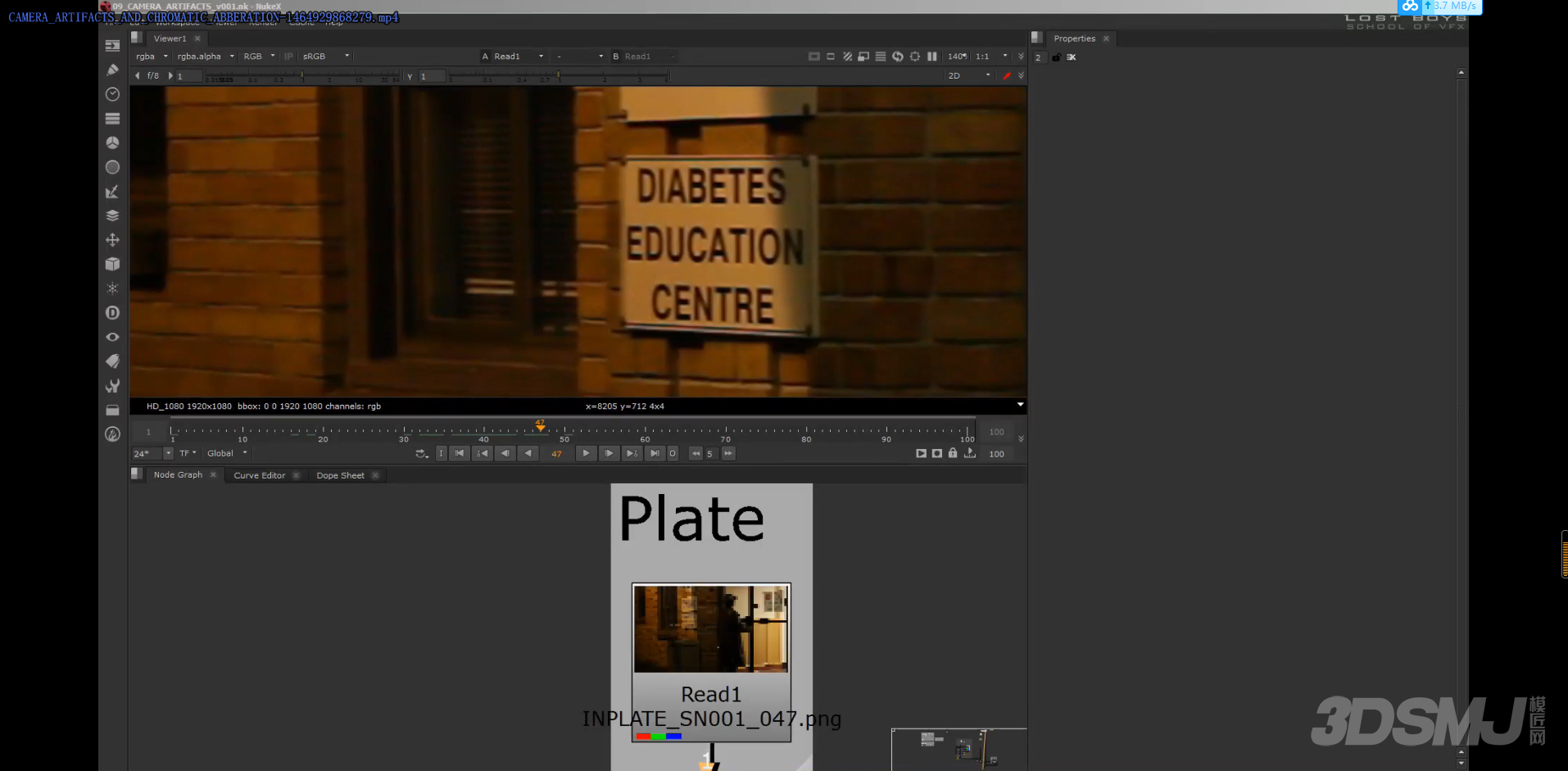Open the Color nodes toolbar menu
This screenshot has height=771, width=1568.
(x=113, y=143)
